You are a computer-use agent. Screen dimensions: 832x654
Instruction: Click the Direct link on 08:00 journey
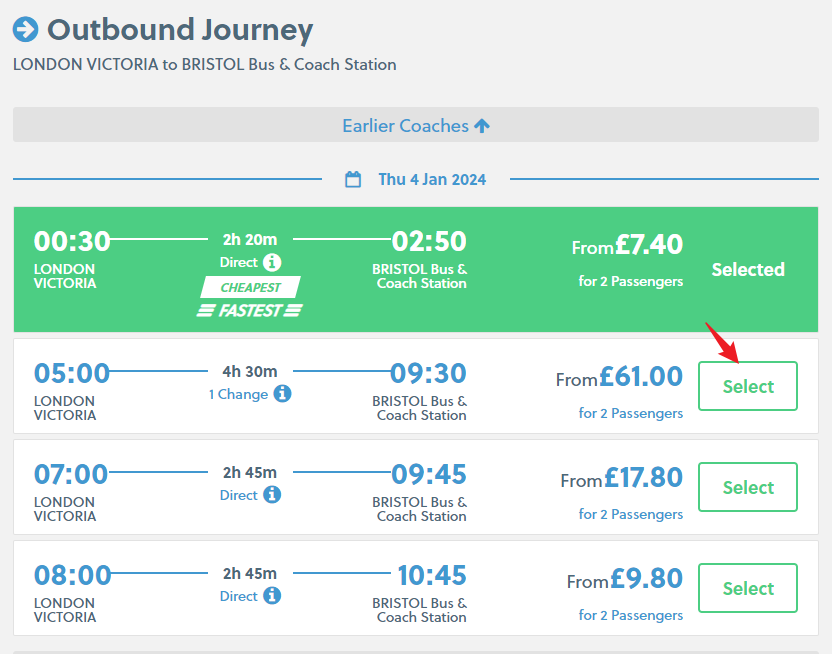click(x=239, y=596)
